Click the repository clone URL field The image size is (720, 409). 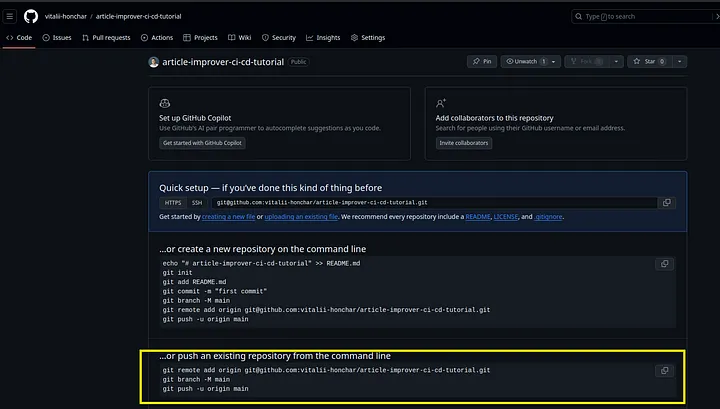tap(434, 203)
